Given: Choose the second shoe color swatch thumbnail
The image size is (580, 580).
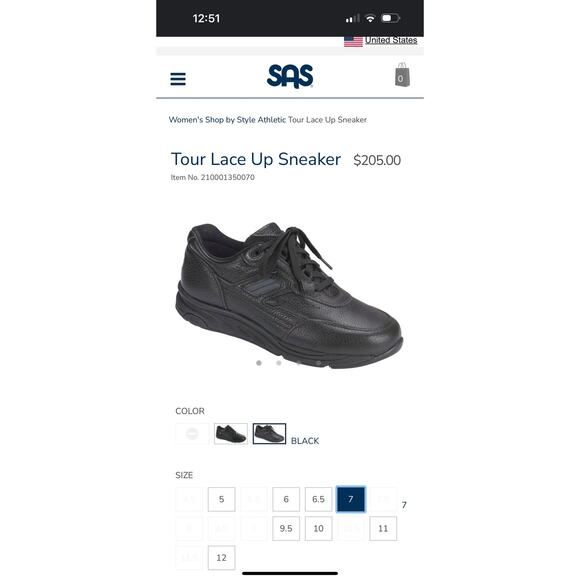Looking at the screenshot, I should (231, 434).
